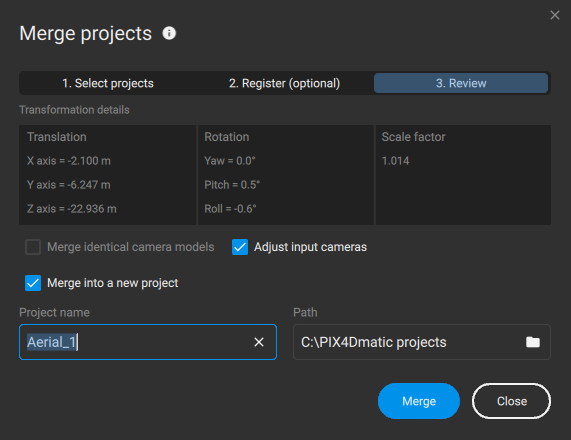Click the Close button
Image resolution: width=571 pixels, height=440 pixels.
[512, 401]
